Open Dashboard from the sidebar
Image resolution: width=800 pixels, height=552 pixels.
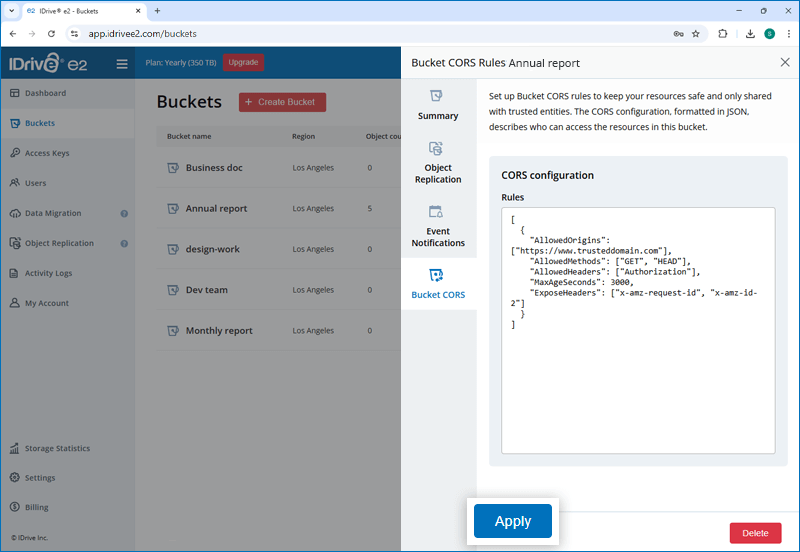[46, 93]
